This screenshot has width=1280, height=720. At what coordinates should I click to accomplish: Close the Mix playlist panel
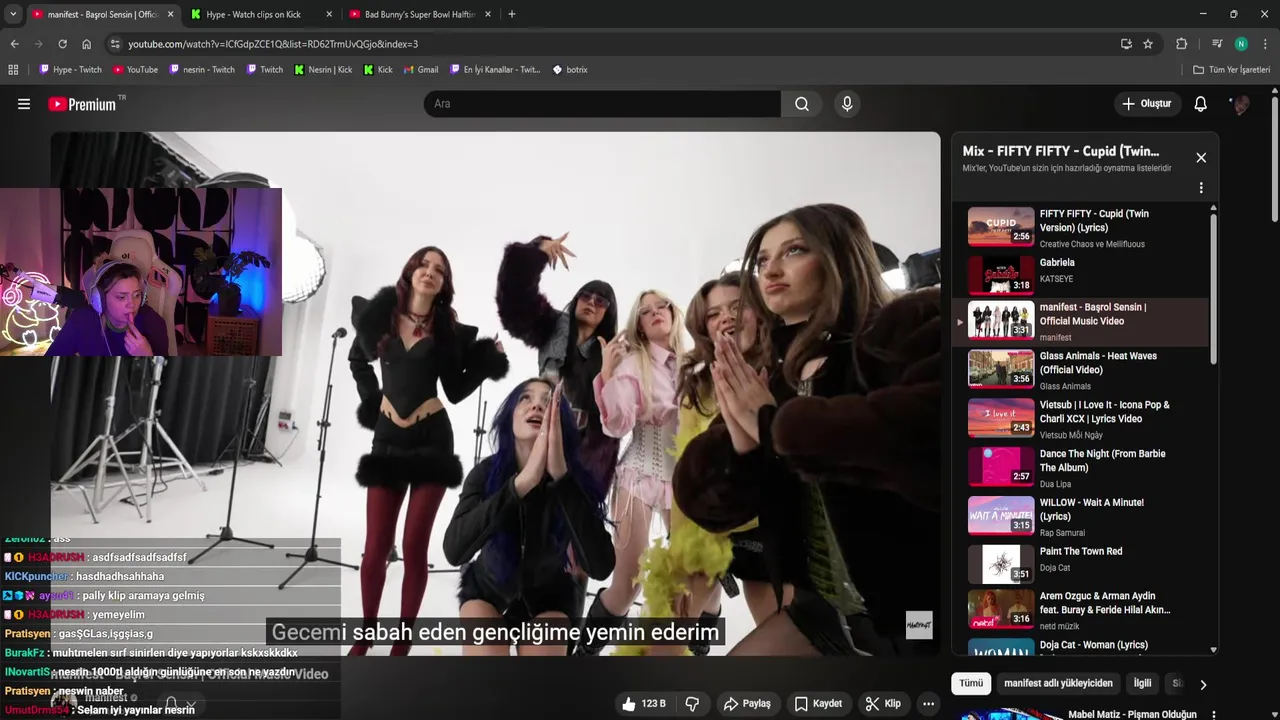[x=1201, y=158]
